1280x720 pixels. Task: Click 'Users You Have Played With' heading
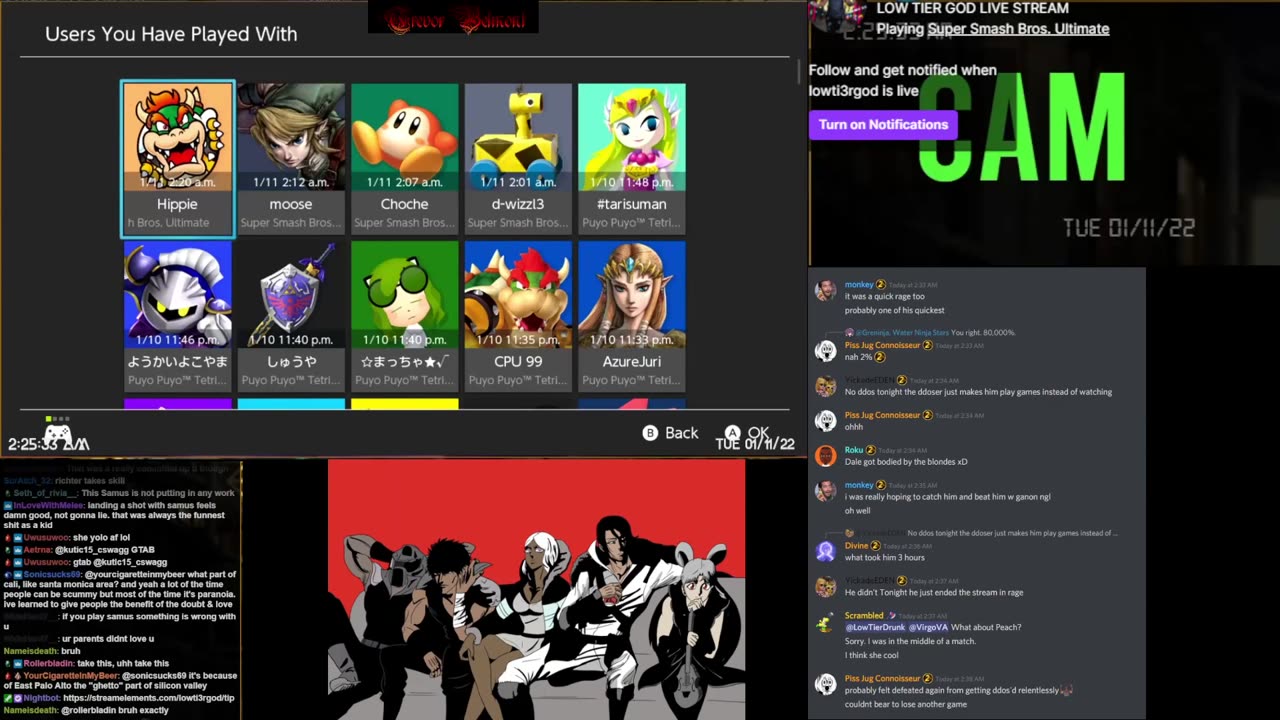pos(171,34)
